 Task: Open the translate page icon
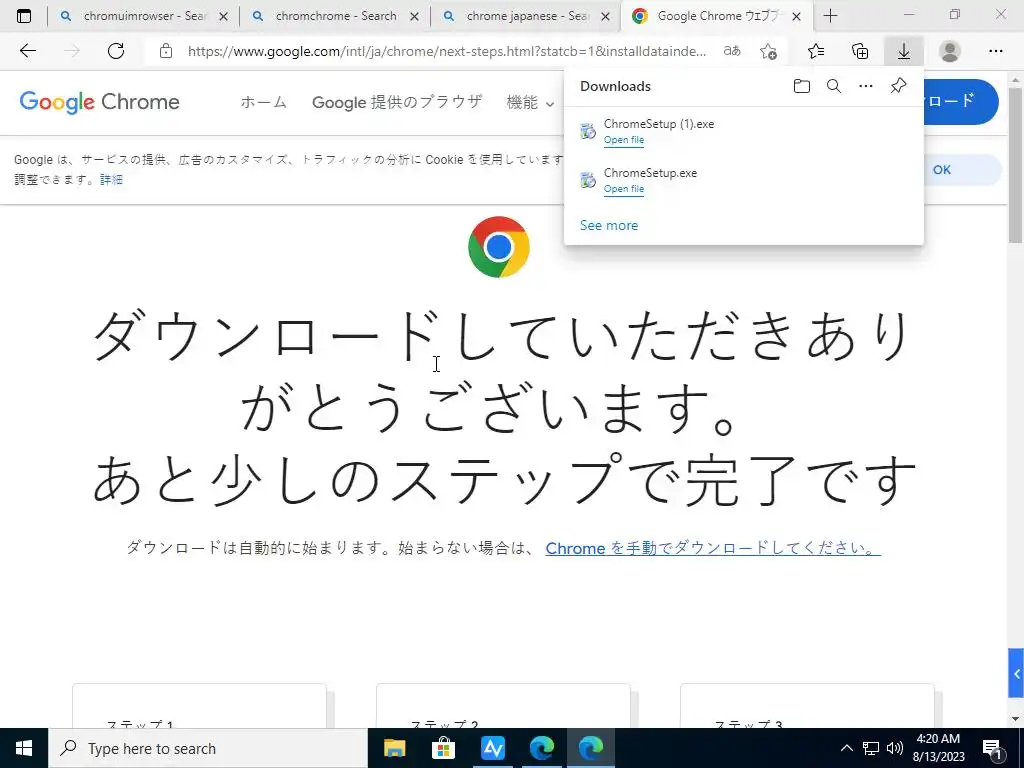point(732,51)
